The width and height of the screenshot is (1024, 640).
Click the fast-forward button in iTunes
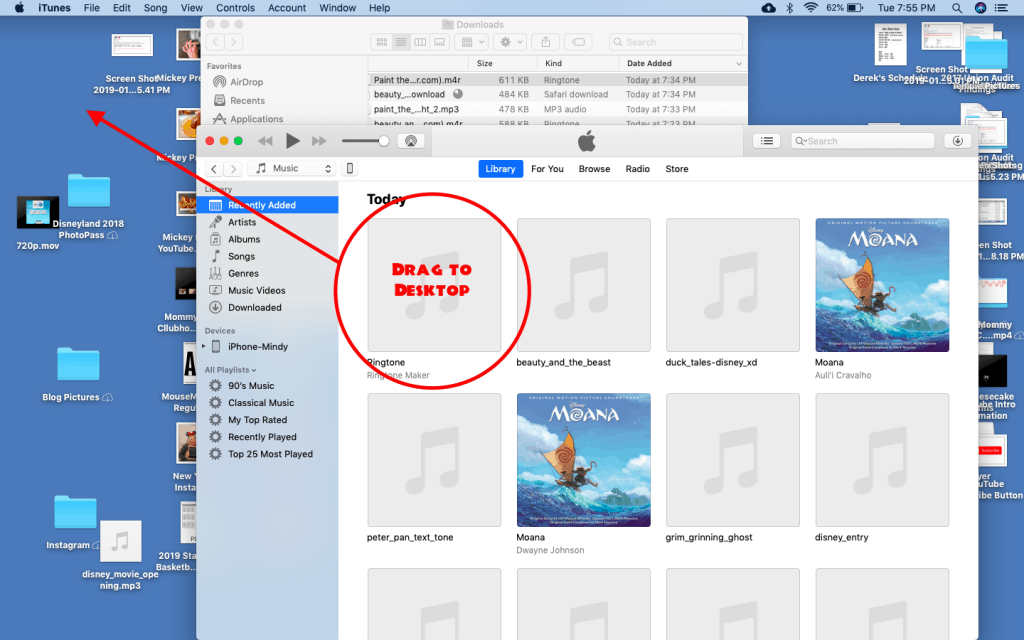pos(319,141)
